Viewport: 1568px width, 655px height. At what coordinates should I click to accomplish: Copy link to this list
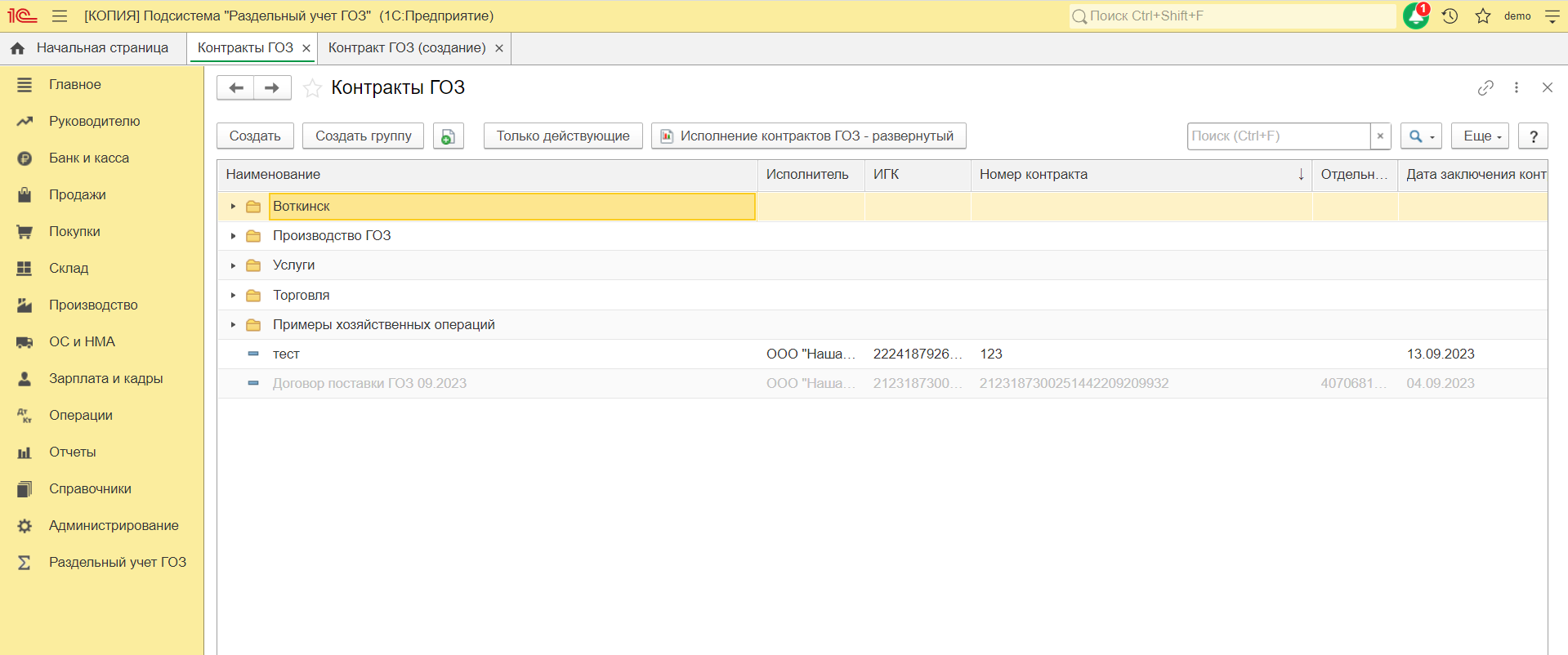[x=1485, y=87]
